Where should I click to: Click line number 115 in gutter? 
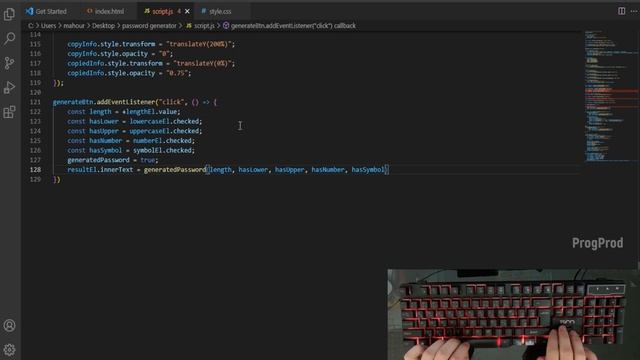click(36, 44)
